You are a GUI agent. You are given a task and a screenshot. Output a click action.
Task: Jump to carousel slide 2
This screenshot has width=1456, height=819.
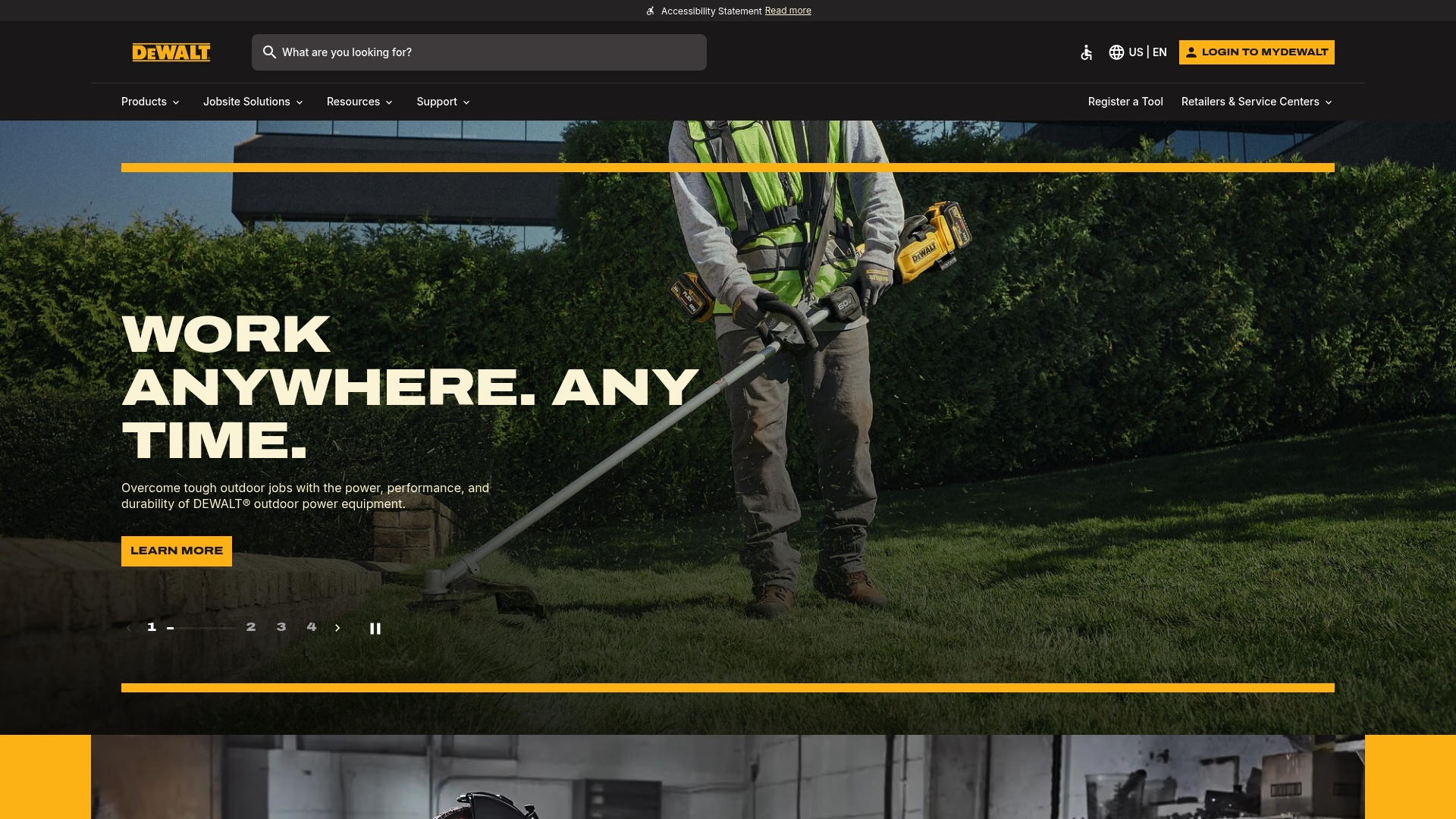[x=251, y=627]
